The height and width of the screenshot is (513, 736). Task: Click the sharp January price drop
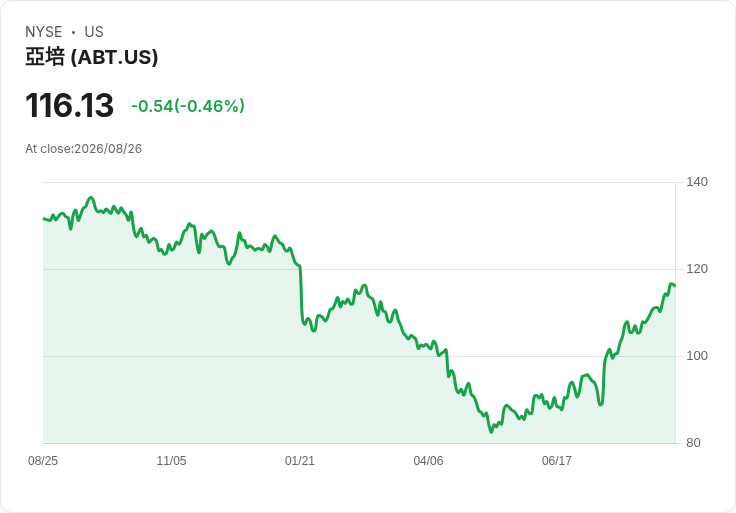(301, 294)
